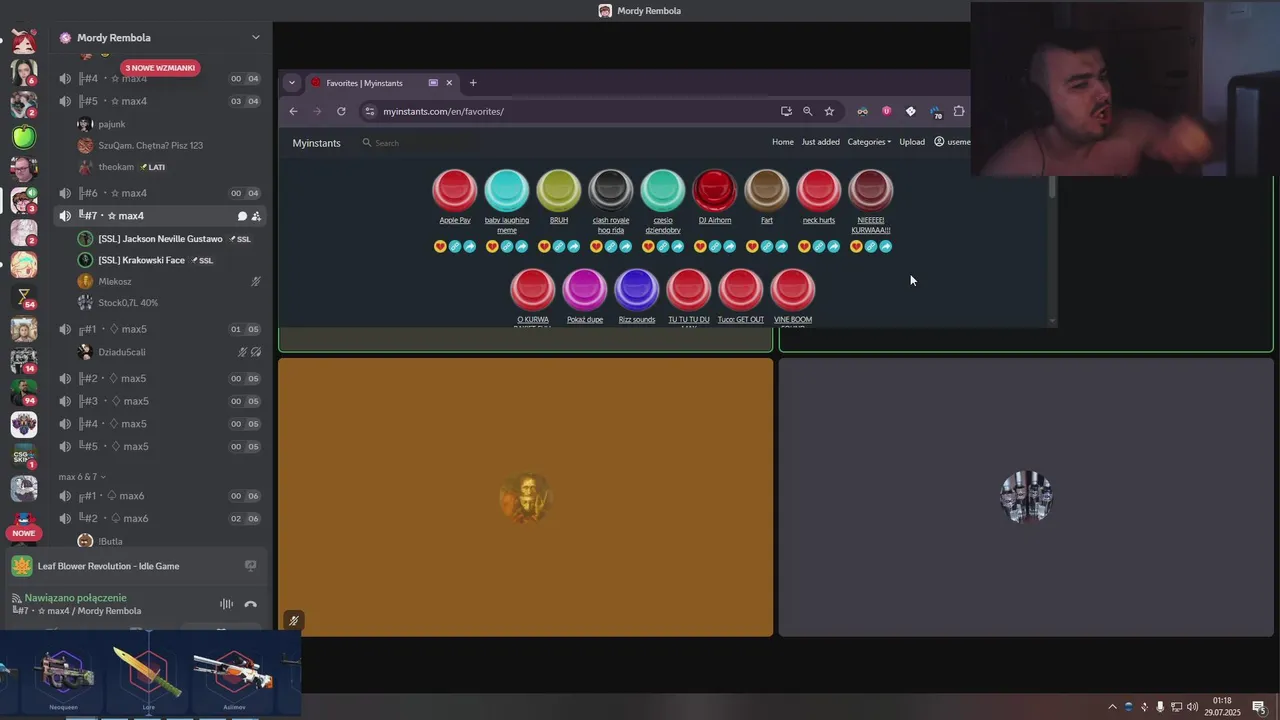Copy link icon under Fart
Image resolution: width=1280 pixels, height=720 pixels.
click(767, 246)
